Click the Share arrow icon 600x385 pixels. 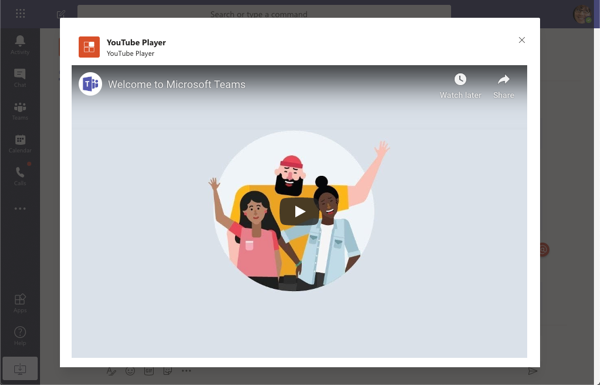tap(504, 79)
